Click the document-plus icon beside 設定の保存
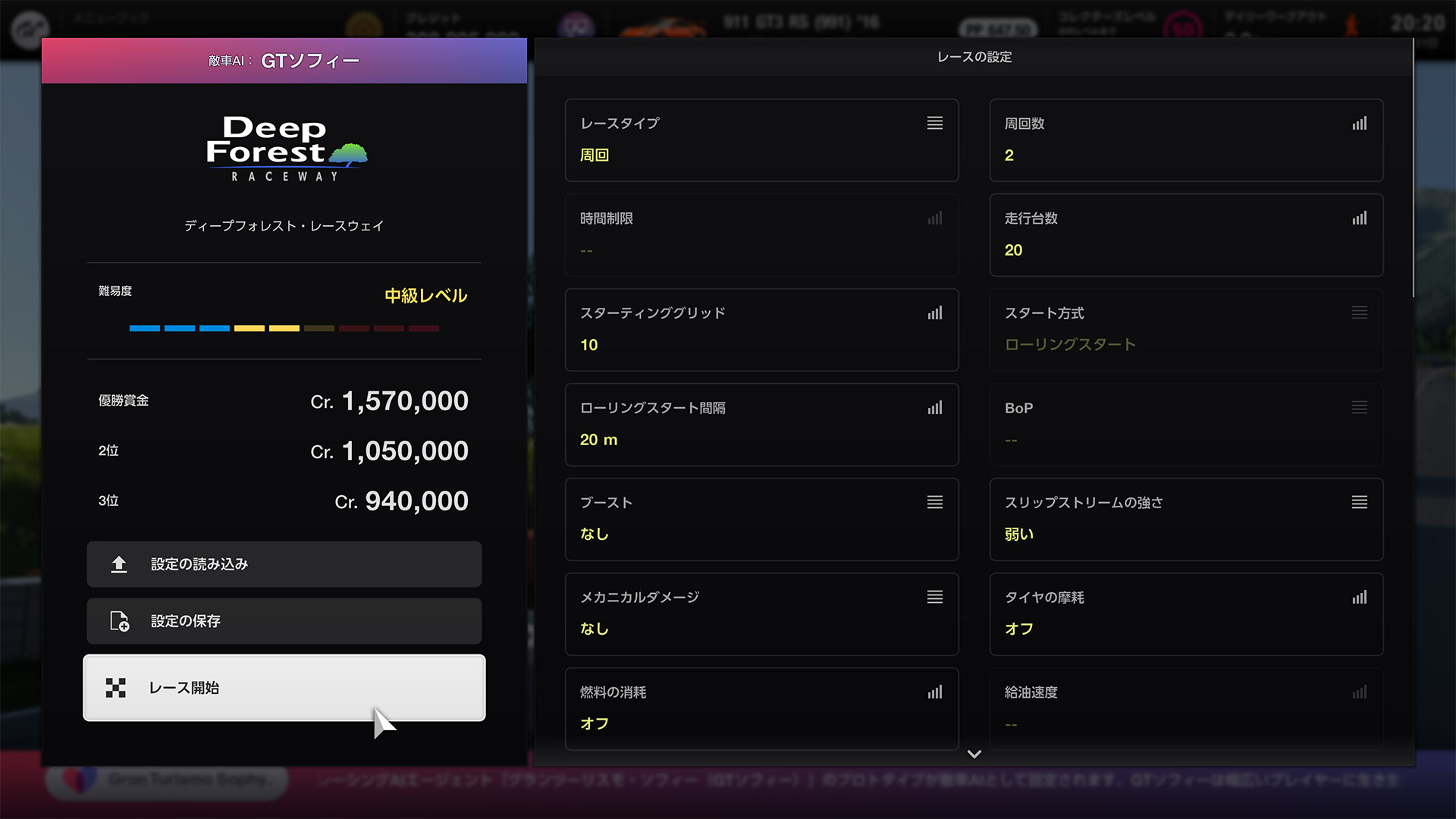1456x819 pixels. (120, 621)
